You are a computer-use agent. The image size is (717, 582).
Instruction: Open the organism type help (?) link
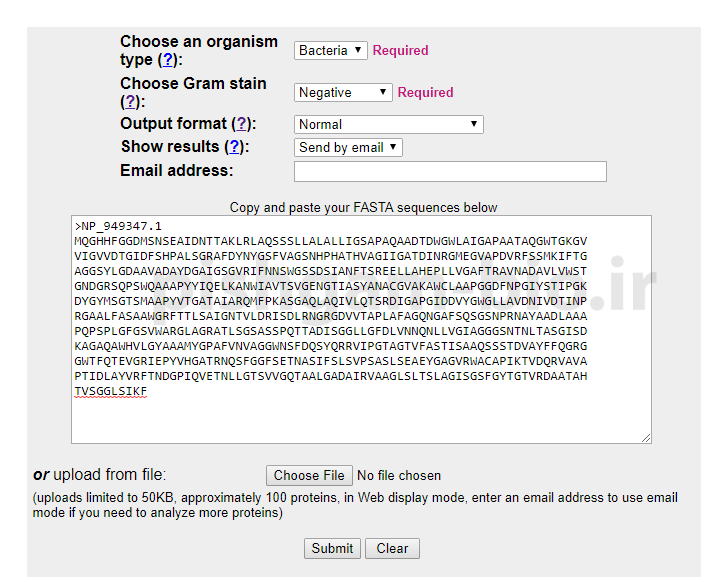169,60
